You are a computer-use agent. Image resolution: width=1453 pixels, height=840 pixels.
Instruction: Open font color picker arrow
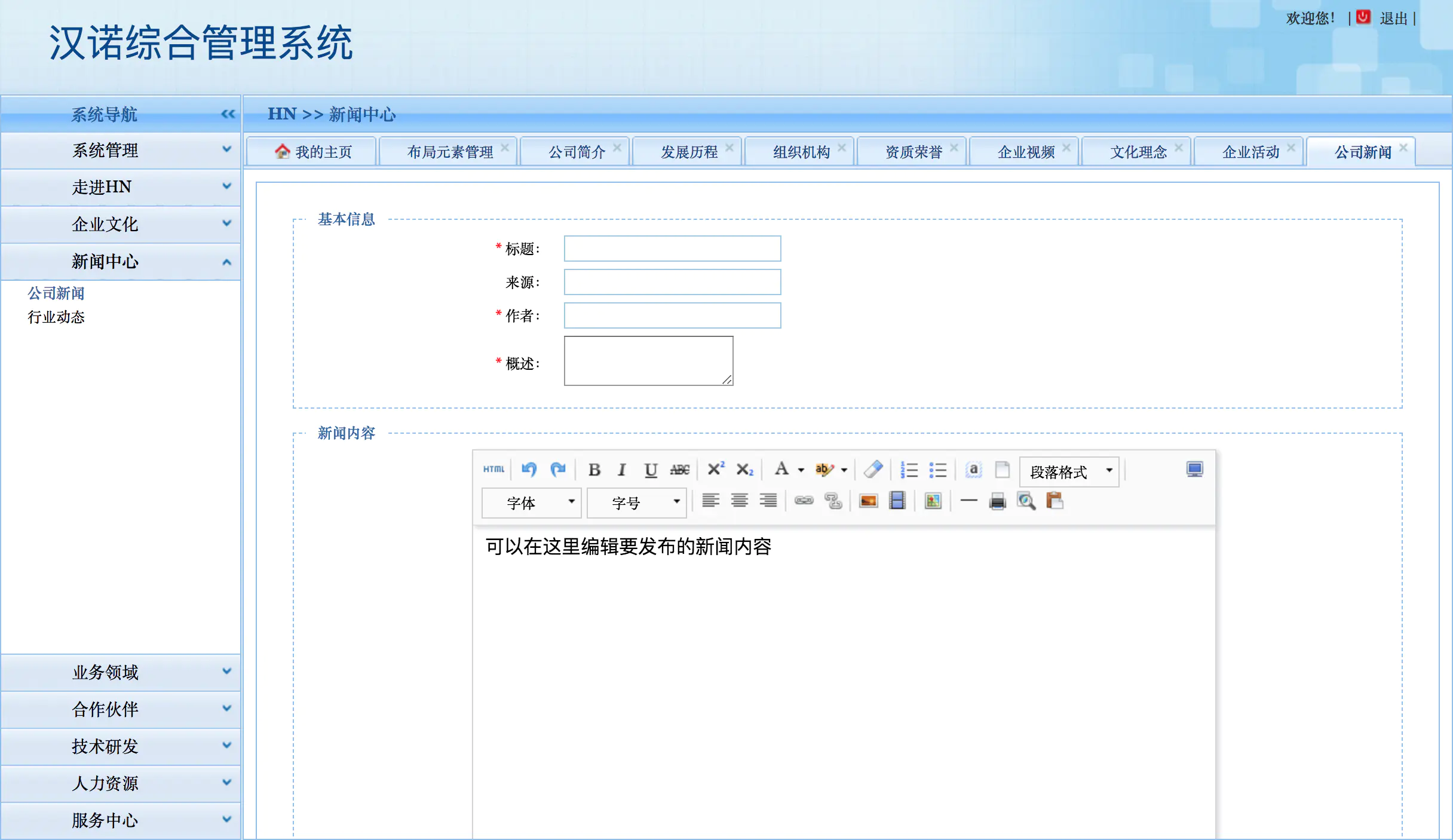801,470
